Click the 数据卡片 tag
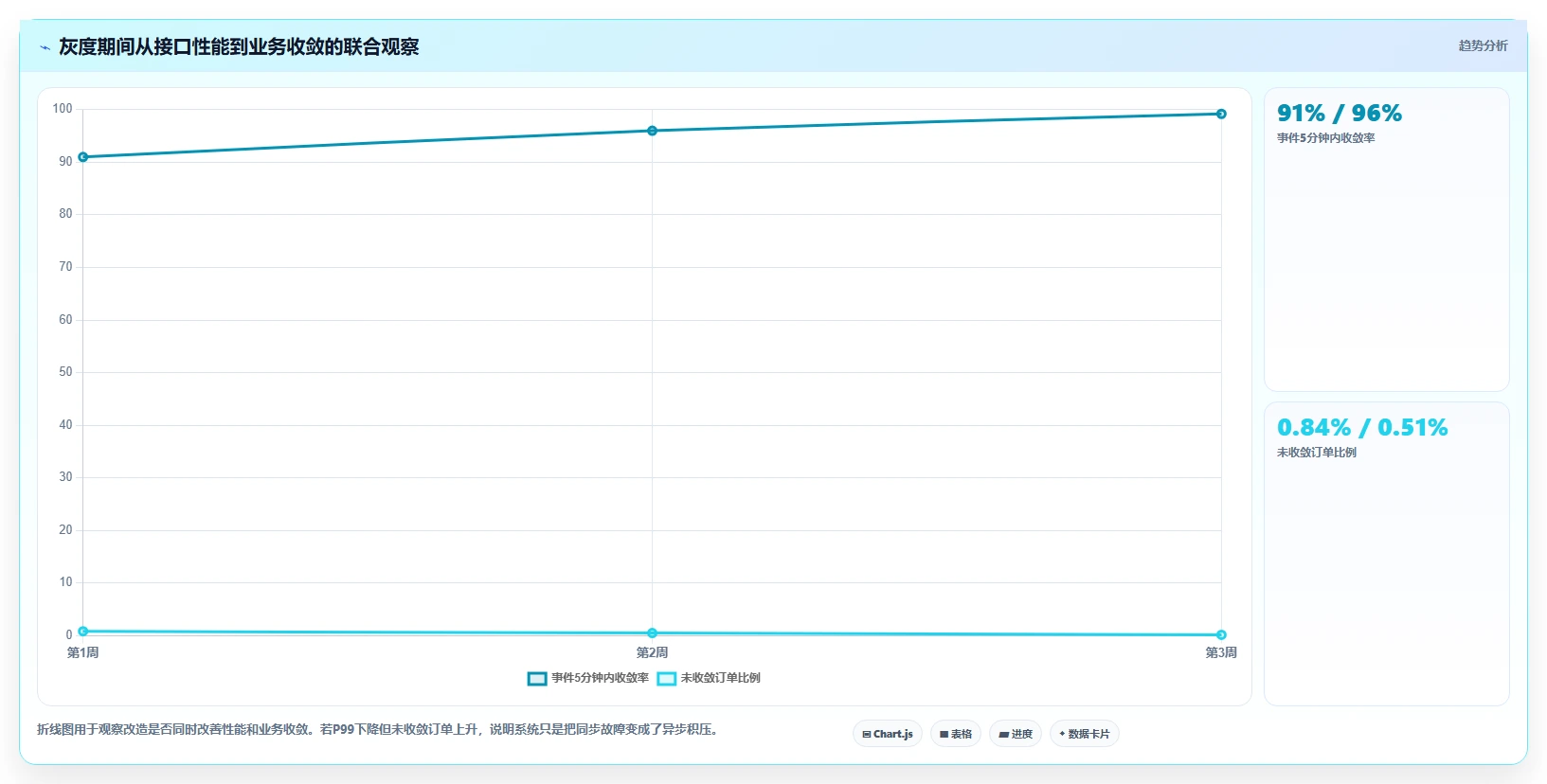This screenshot has height=784, width=1547. click(1085, 734)
